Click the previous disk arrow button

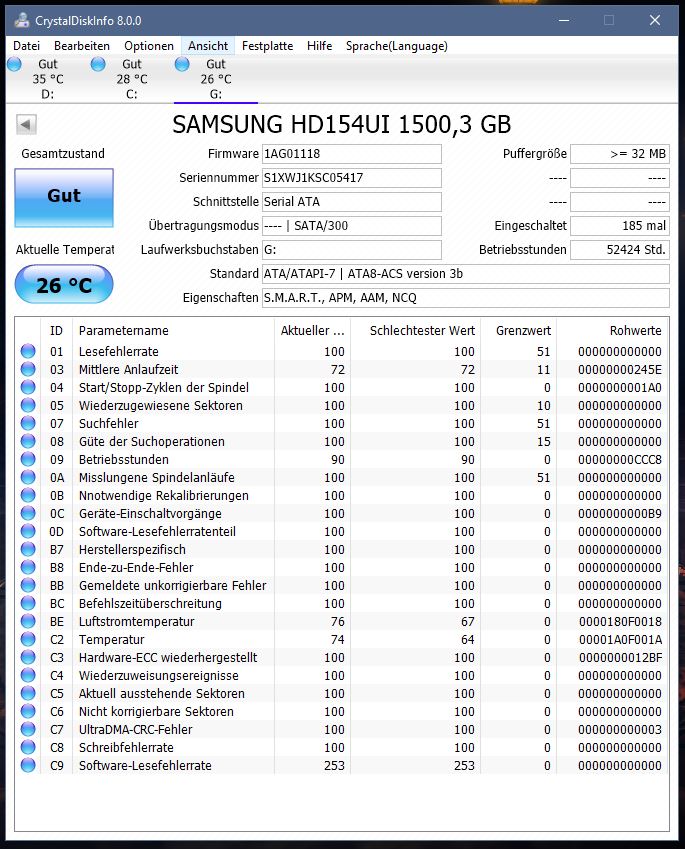[x=26, y=125]
